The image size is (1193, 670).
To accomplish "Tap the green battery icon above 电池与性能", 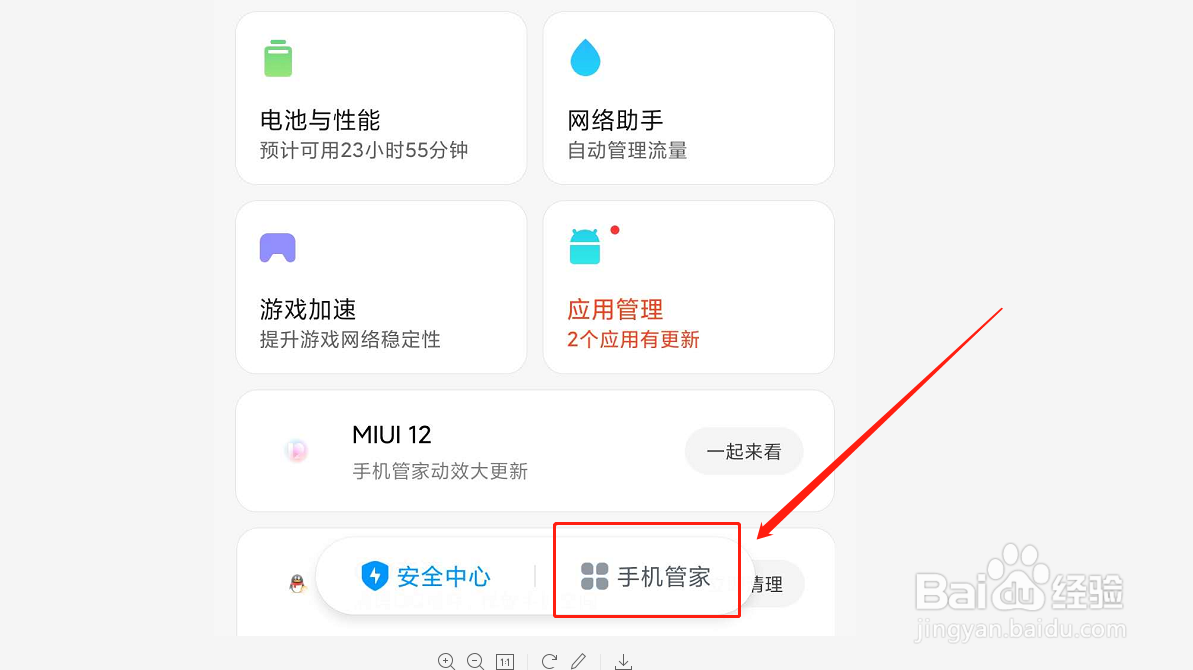I will [277, 58].
